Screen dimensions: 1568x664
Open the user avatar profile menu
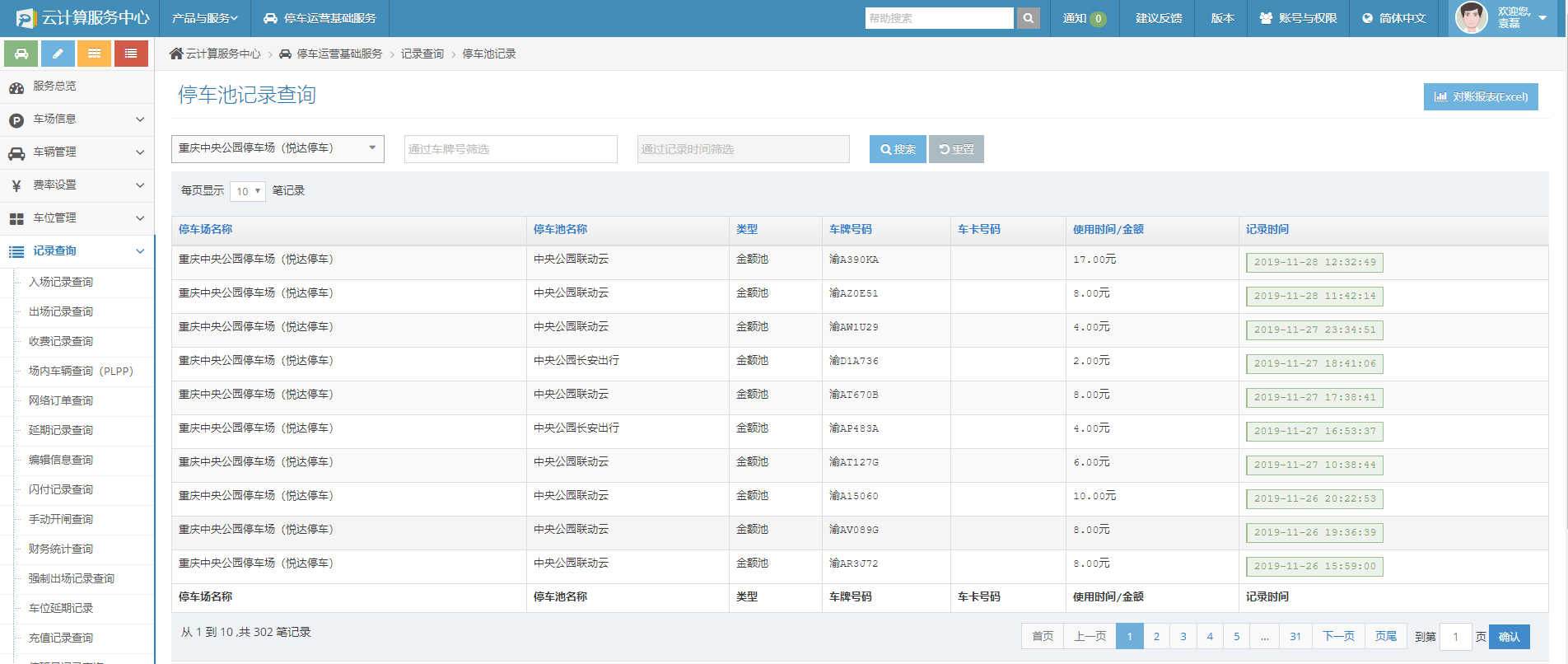coord(1471,18)
